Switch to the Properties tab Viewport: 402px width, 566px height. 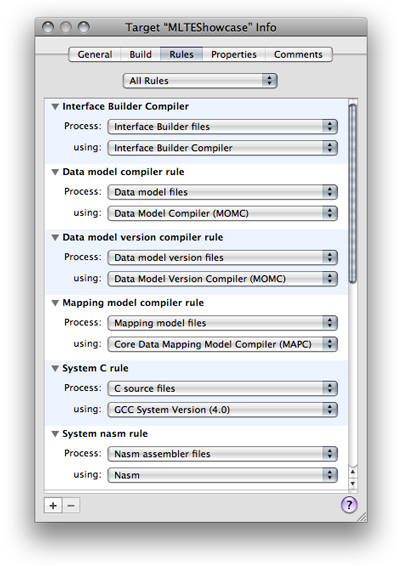pos(234,55)
